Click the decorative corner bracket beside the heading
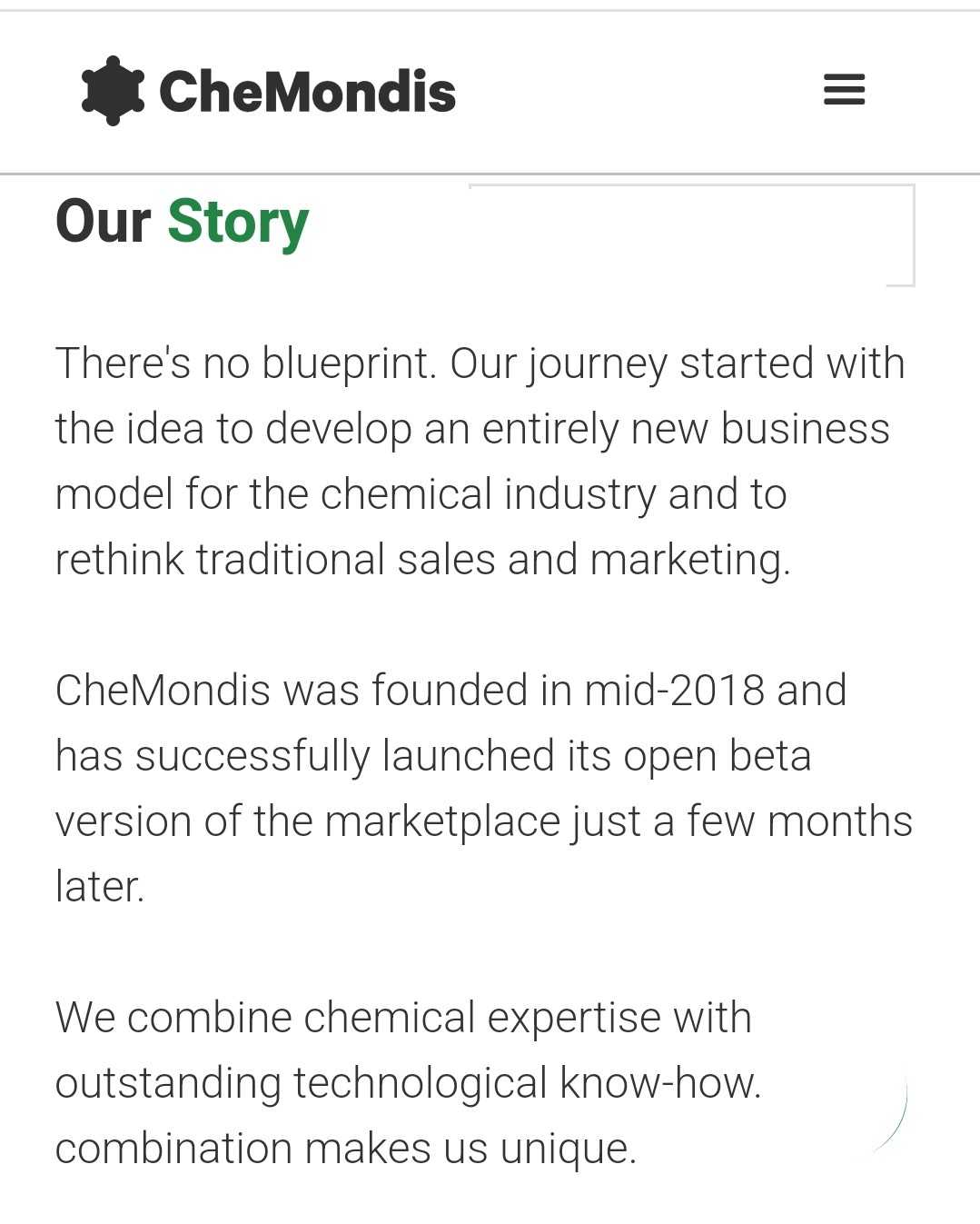Image resolution: width=980 pixels, height=1224 pixels. pyautogui.click(x=899, y=236)
